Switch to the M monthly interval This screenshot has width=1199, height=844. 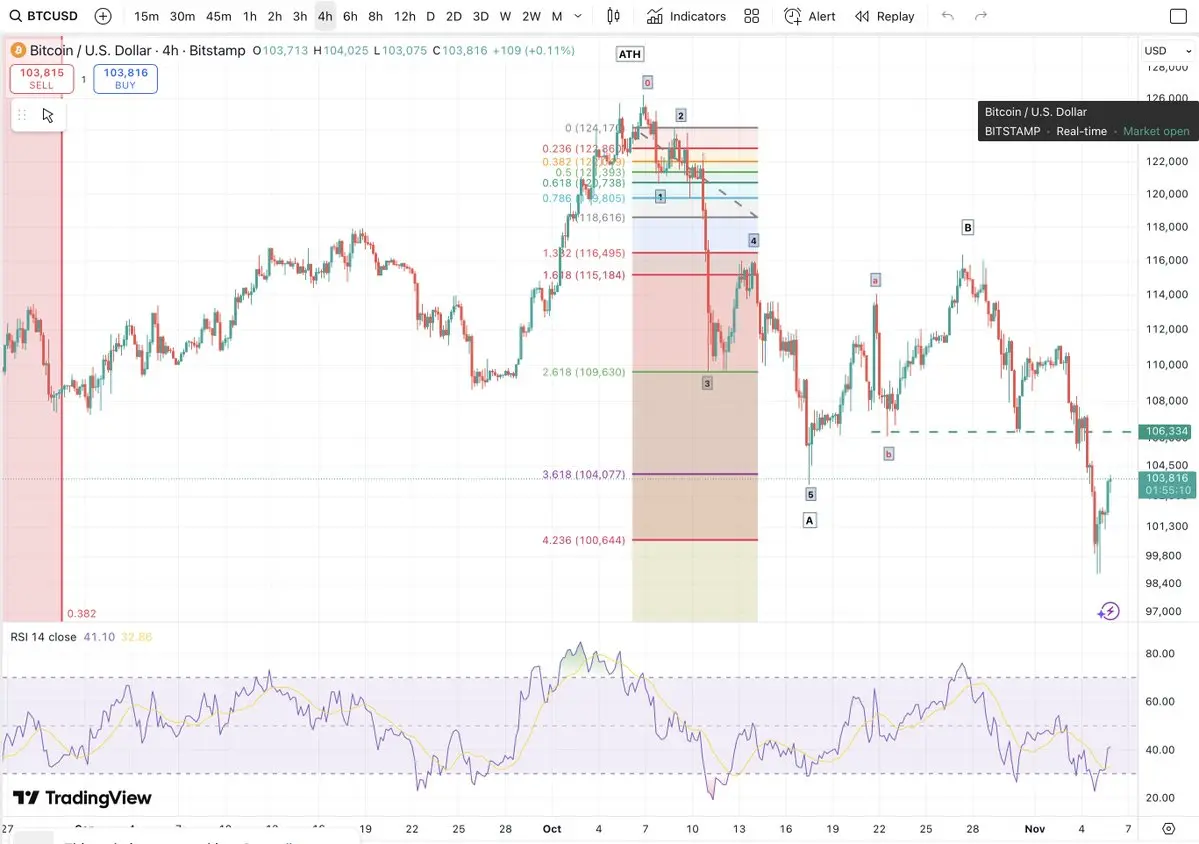pyautogui.click(x=557, y=16)
